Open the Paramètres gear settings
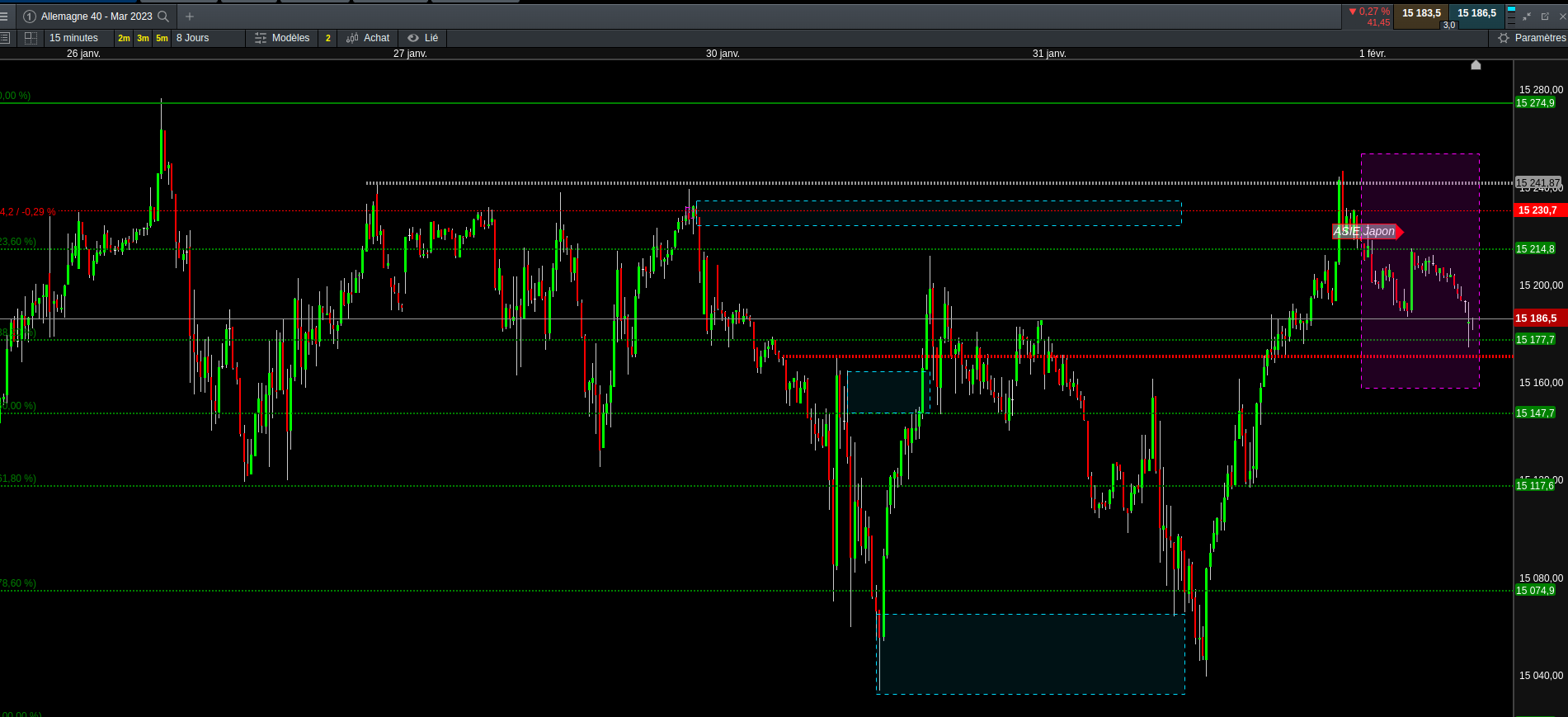This screenshot has width=1568, height=717. [x=1504, y=38]
